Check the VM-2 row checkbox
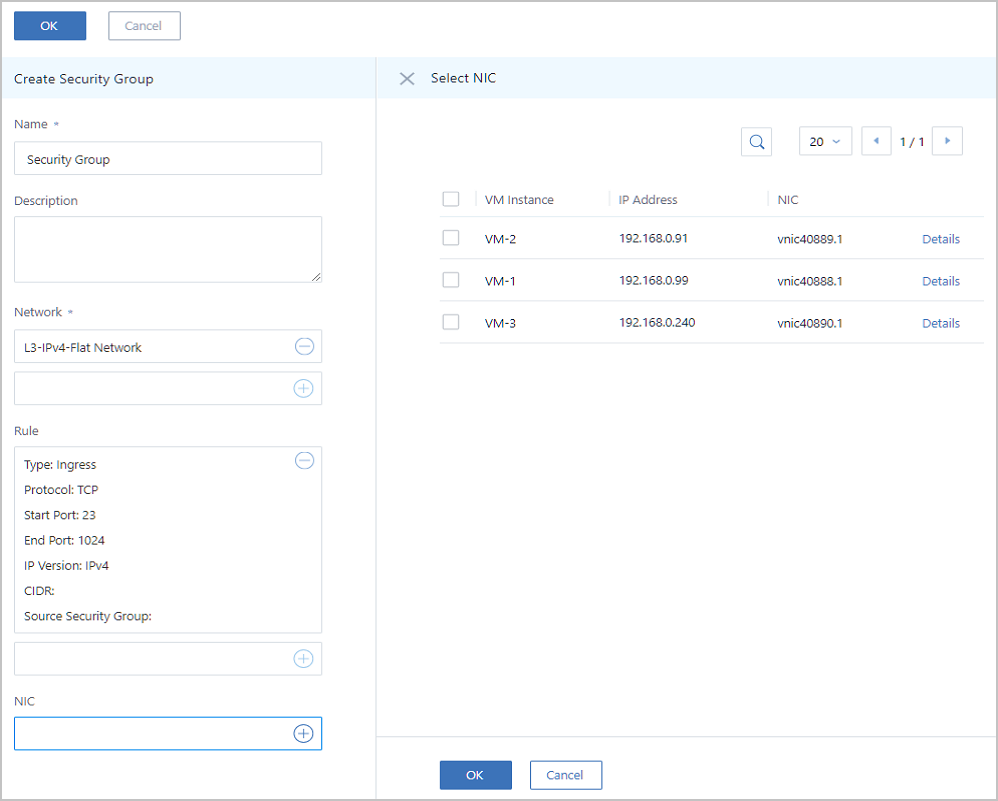The image size is (998, 801). click(451, 238)
